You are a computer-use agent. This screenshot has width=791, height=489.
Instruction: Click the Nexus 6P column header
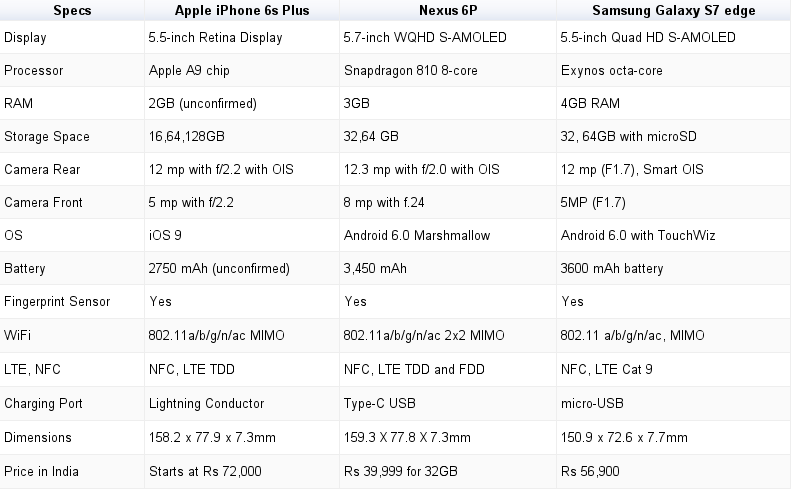448,9
